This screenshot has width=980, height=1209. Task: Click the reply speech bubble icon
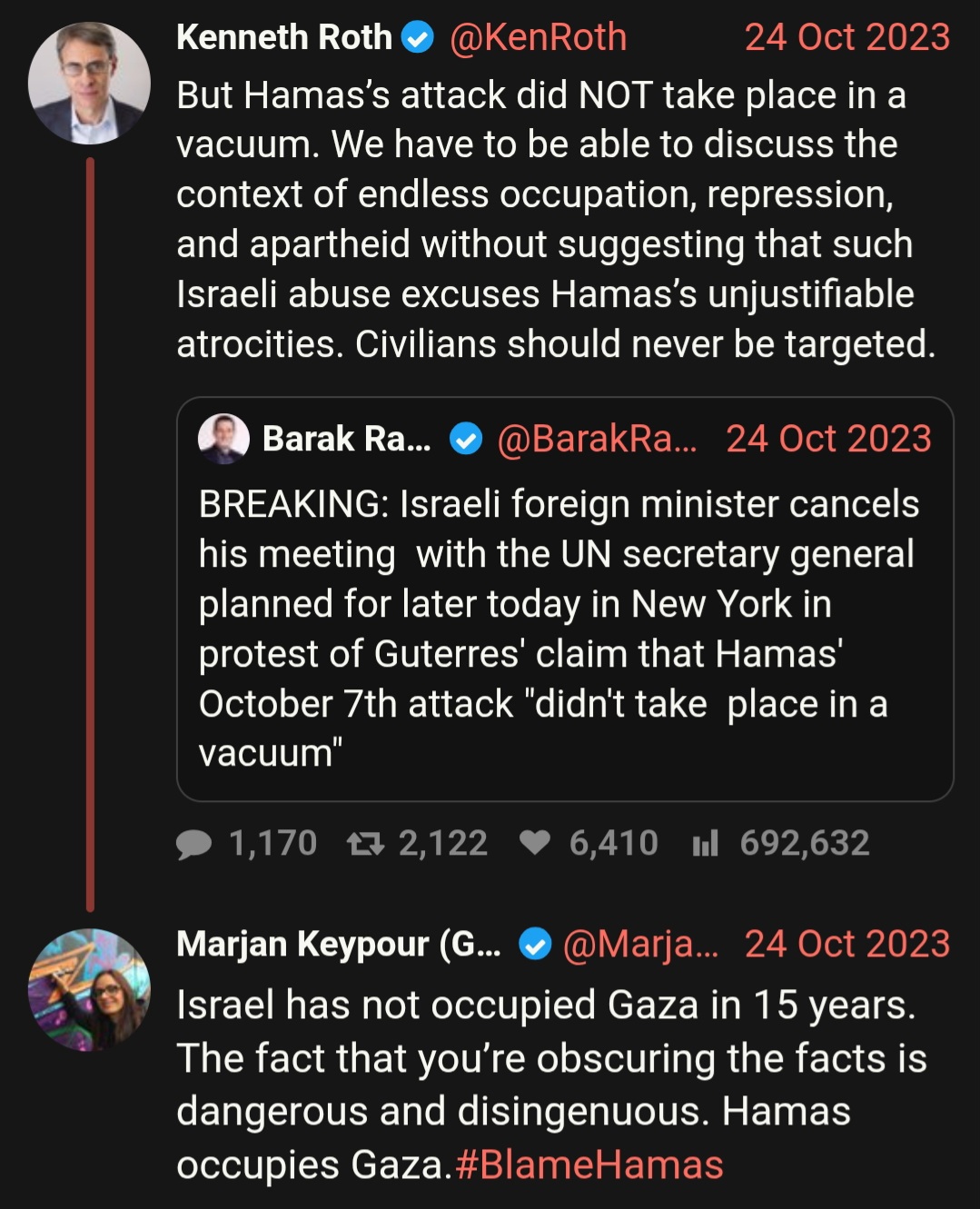(193, 845)
